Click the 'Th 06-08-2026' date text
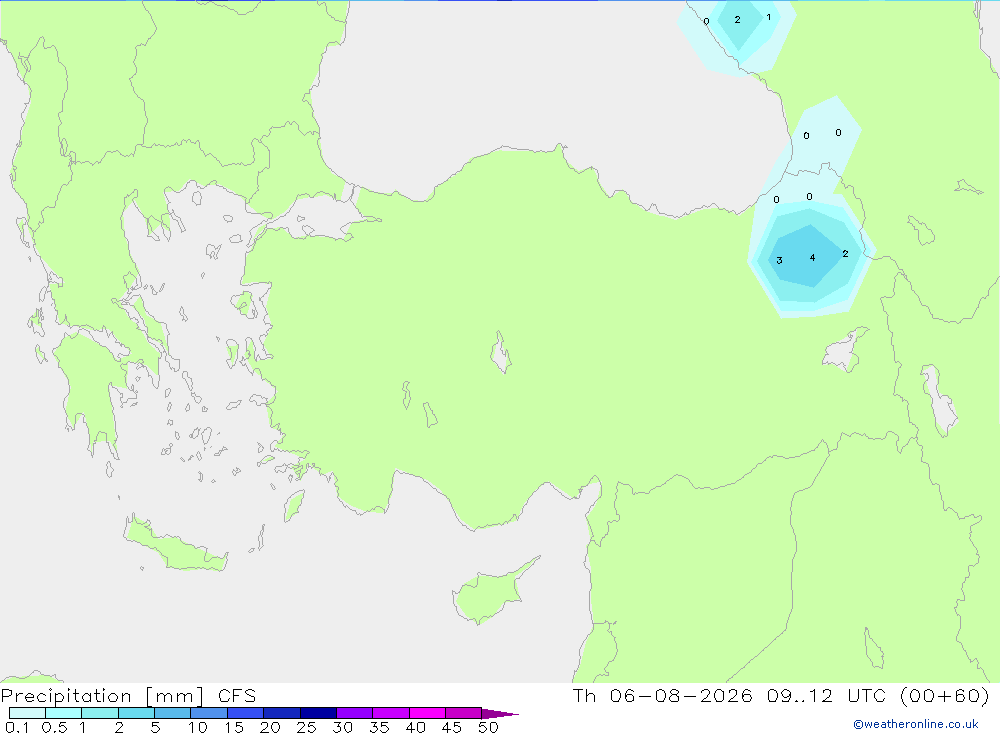This screenshot has width=1000, height=733. pyautogui.click(x=662, y=695)
